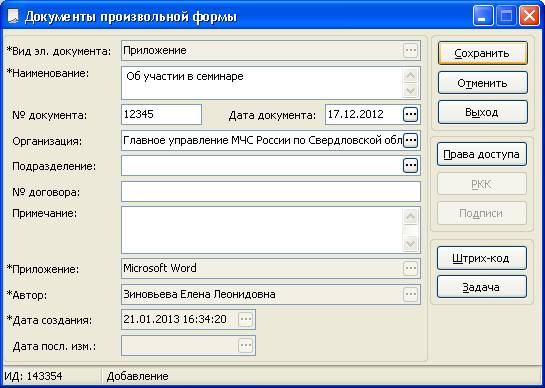Click up arrow in Наименование scrollbar
Screen dimensions: 545x388
coord(410,76)
